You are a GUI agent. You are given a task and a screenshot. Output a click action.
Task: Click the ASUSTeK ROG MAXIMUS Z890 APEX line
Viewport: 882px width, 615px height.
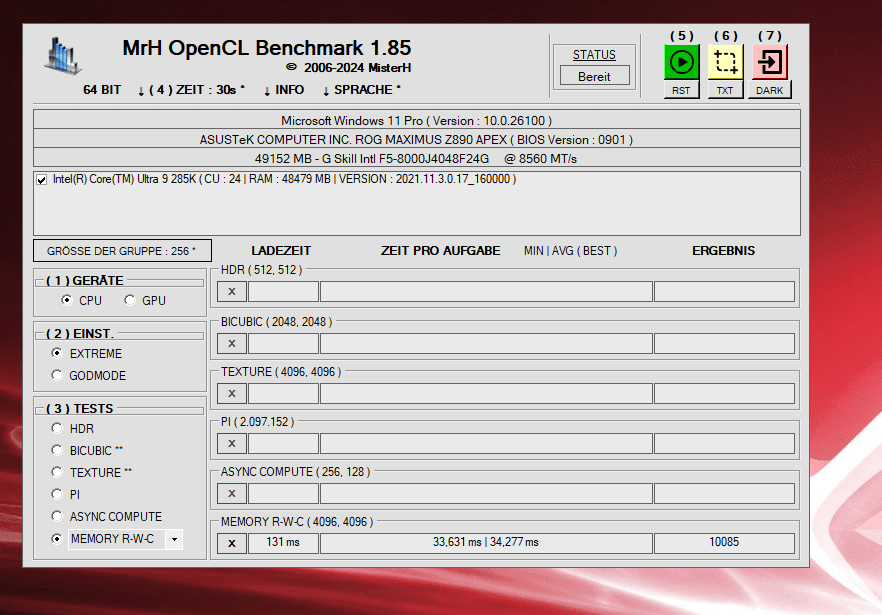(x=417, y=140)
